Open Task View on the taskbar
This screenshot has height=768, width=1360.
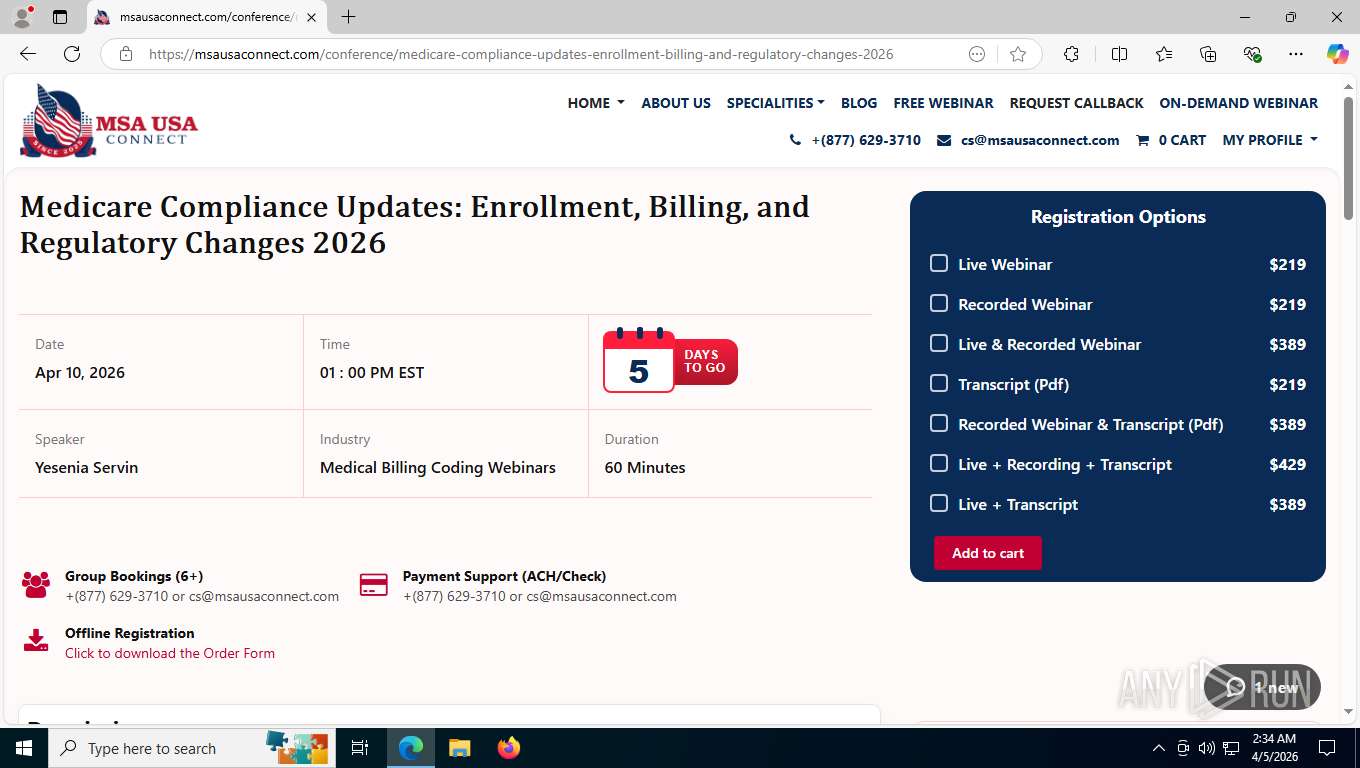[x=360, y=748]
